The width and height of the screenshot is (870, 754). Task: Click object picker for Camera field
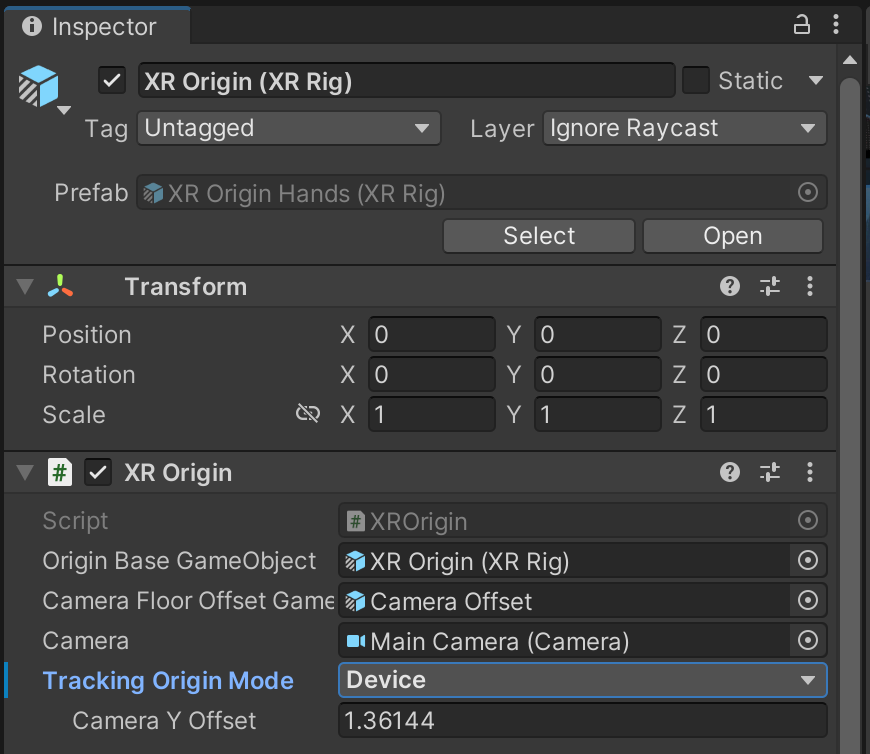tap(807, 641)
